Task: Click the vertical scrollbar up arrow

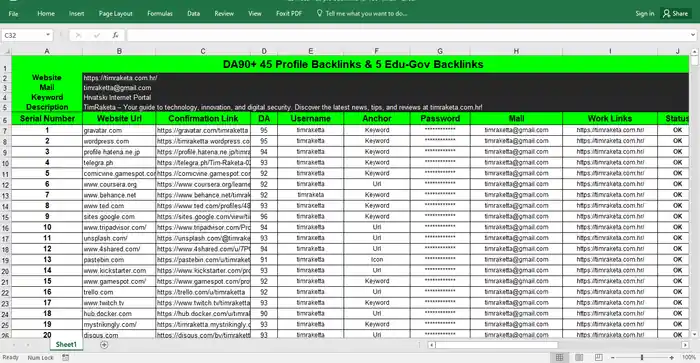Action: click(x=694, y=52)
